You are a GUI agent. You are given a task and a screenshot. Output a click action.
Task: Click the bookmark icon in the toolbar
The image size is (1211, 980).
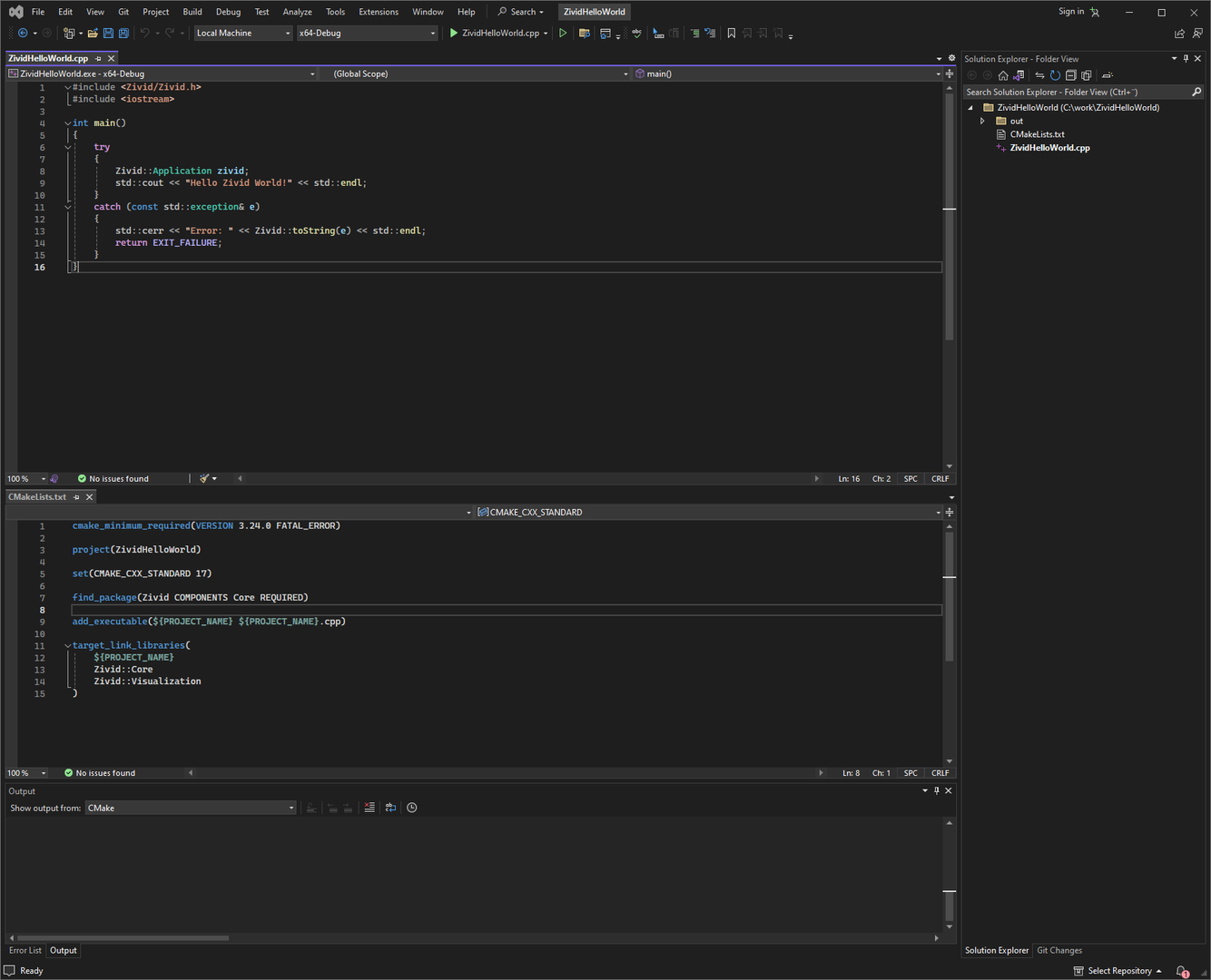[731, 34]
